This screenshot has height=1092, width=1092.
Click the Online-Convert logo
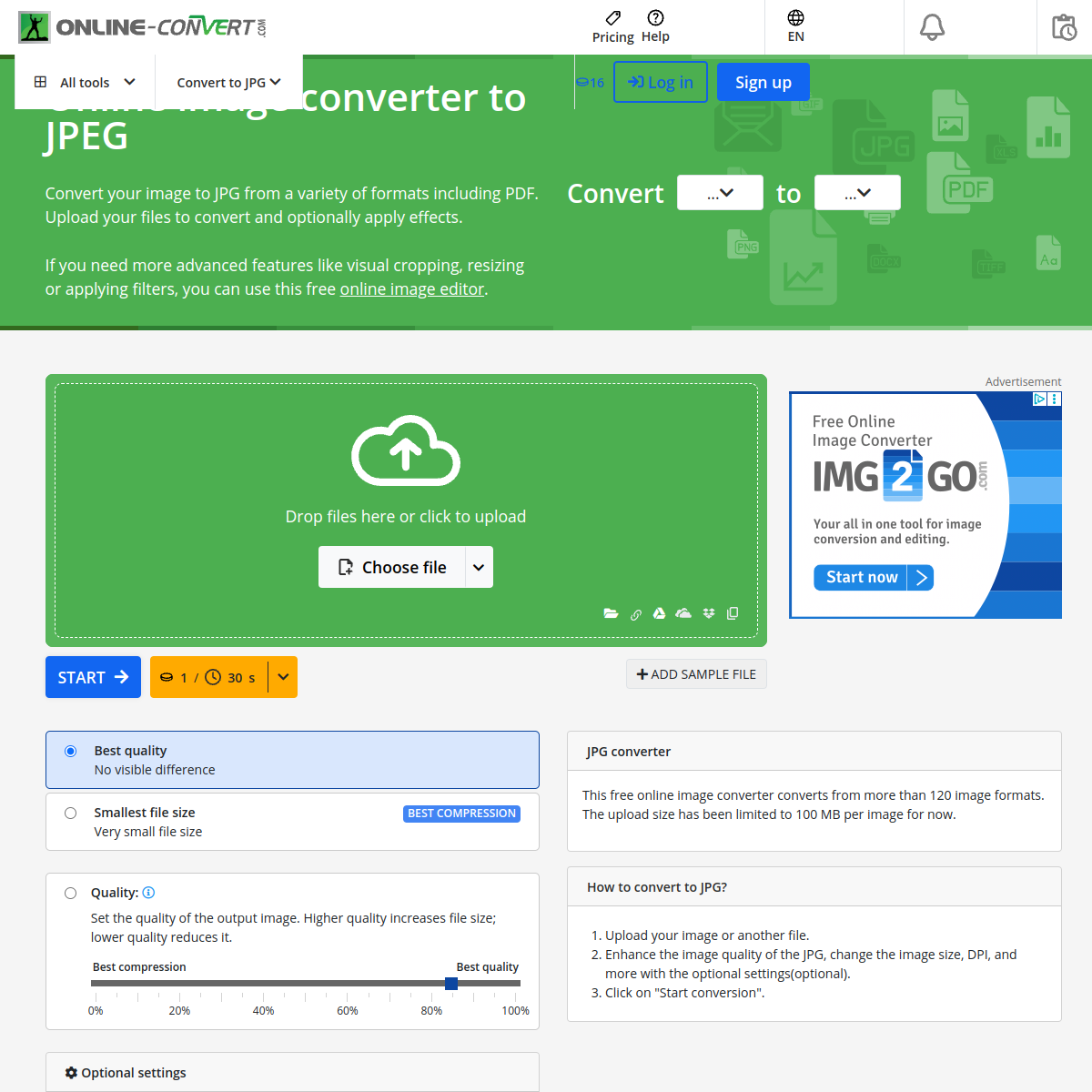coord(143,27)
